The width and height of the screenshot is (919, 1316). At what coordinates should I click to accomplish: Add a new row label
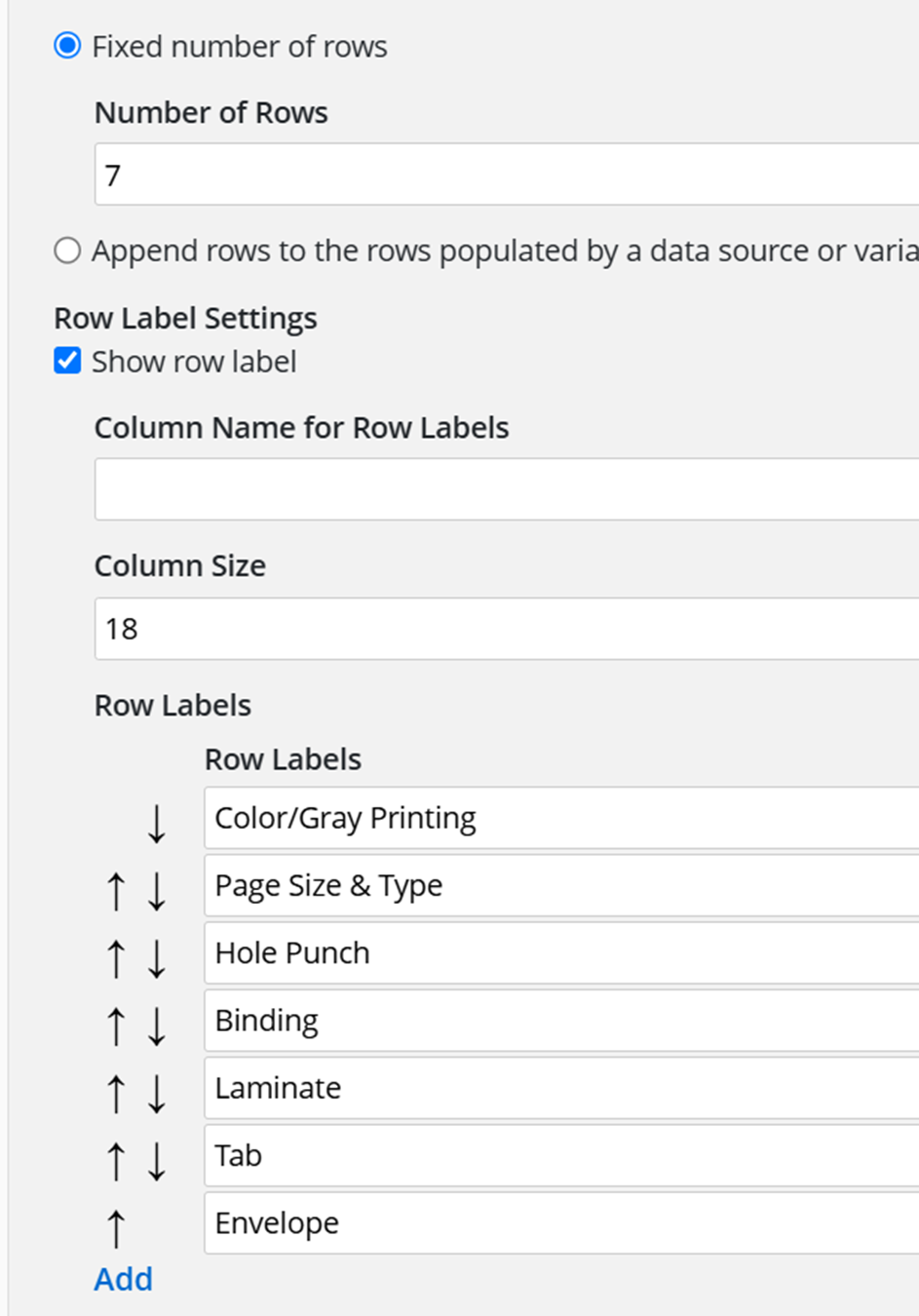click(x=124, y=1279)
